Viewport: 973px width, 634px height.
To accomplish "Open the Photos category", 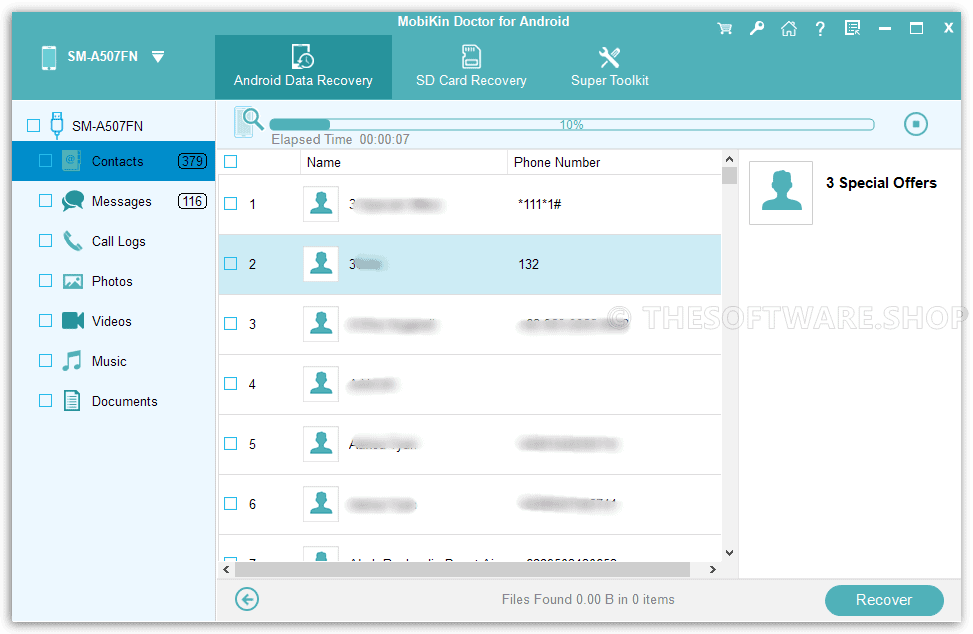I will [x=112, y=281].
